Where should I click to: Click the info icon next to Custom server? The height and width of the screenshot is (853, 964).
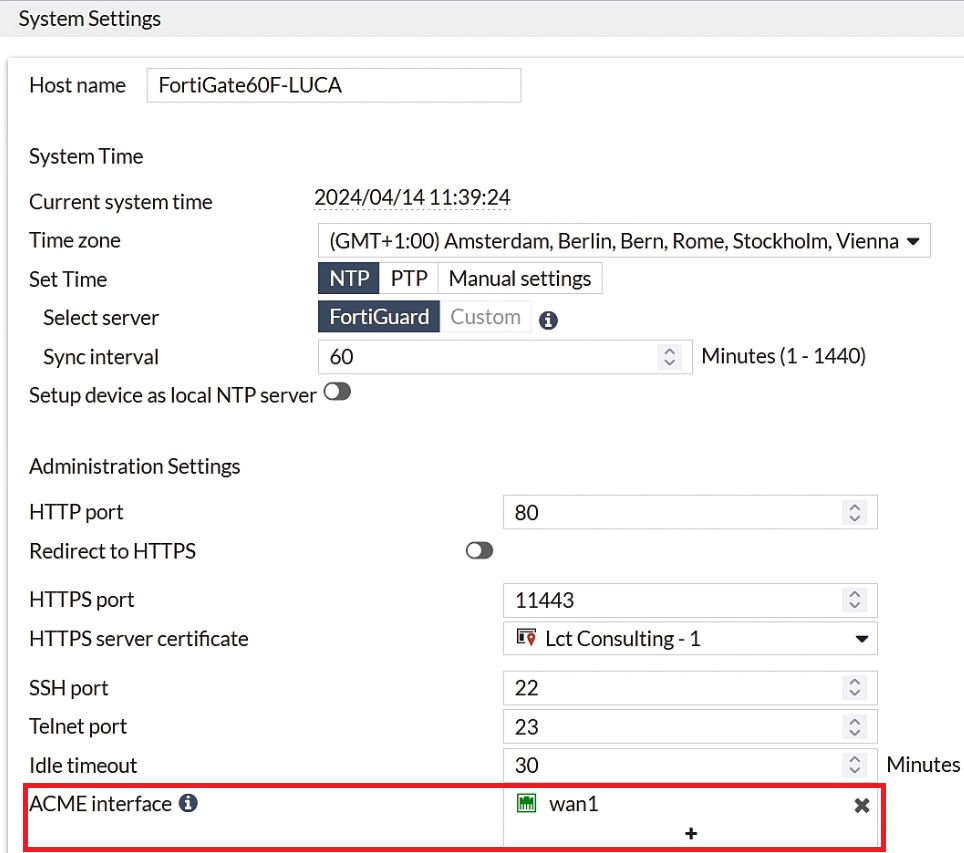(548, 320)
